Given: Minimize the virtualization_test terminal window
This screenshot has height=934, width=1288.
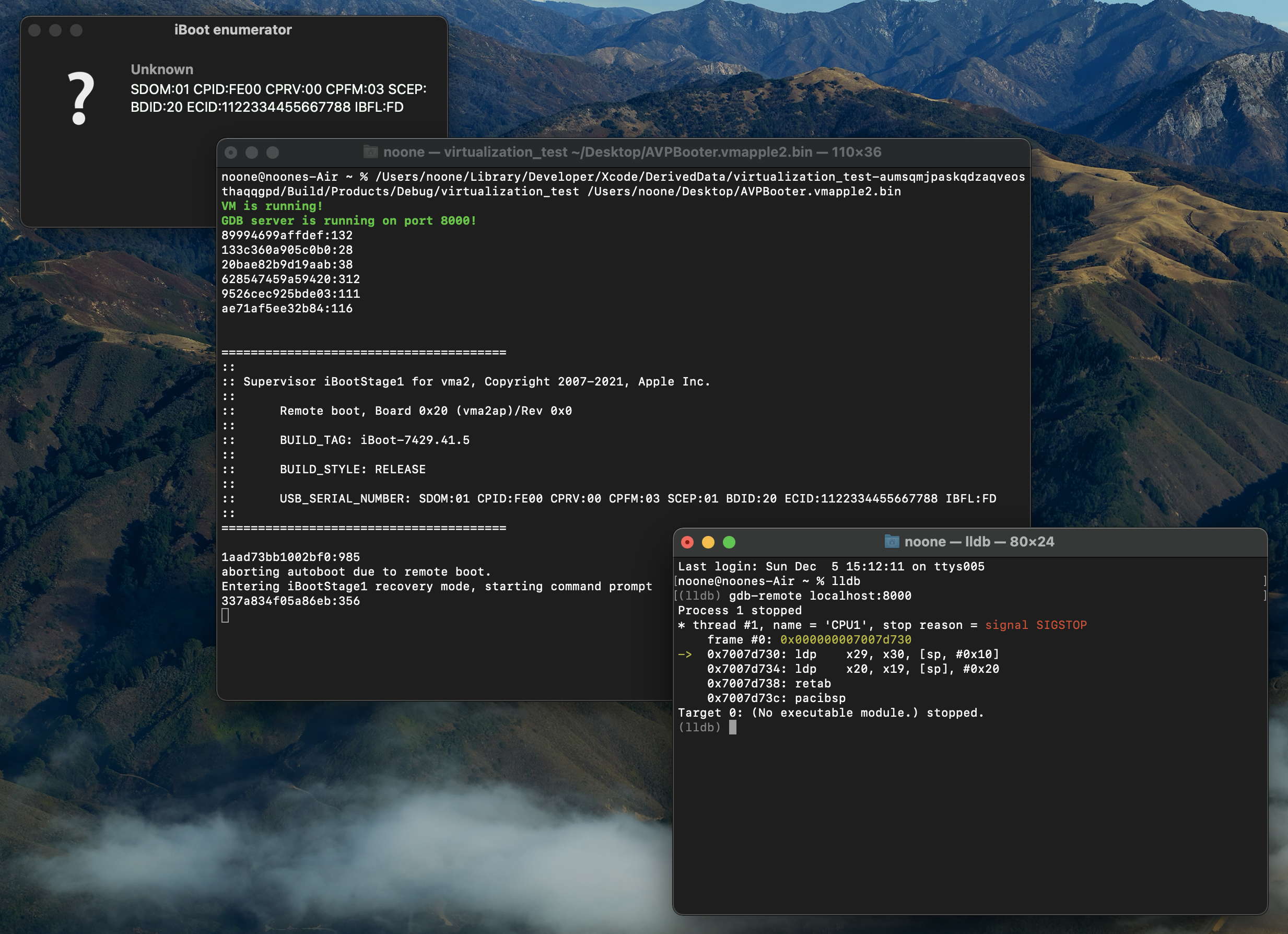Looking at the screenshot, I should click(x=252, y=152).
